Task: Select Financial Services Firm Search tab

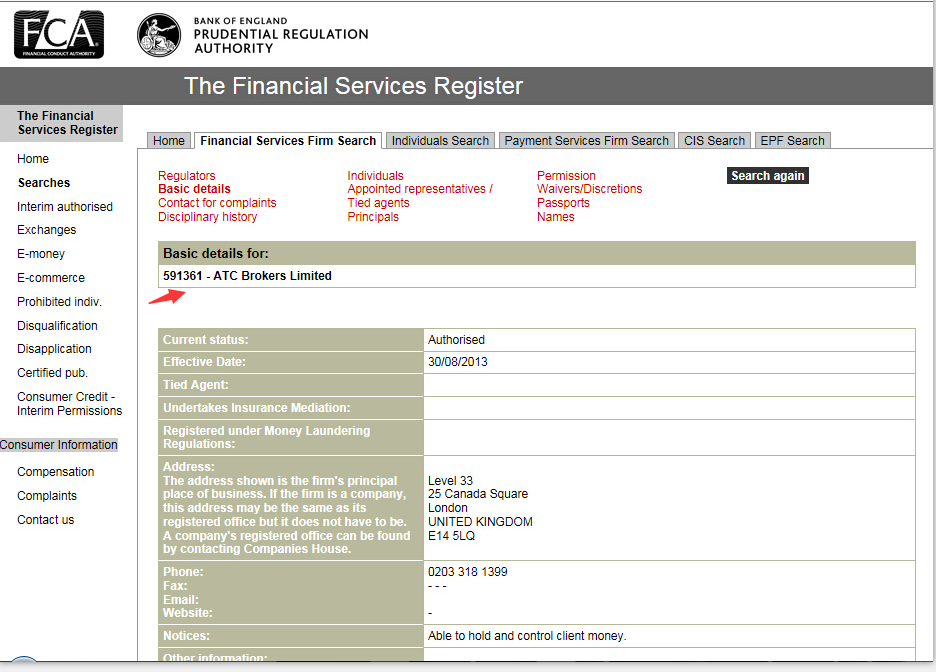Action: (x=288, y=141)
